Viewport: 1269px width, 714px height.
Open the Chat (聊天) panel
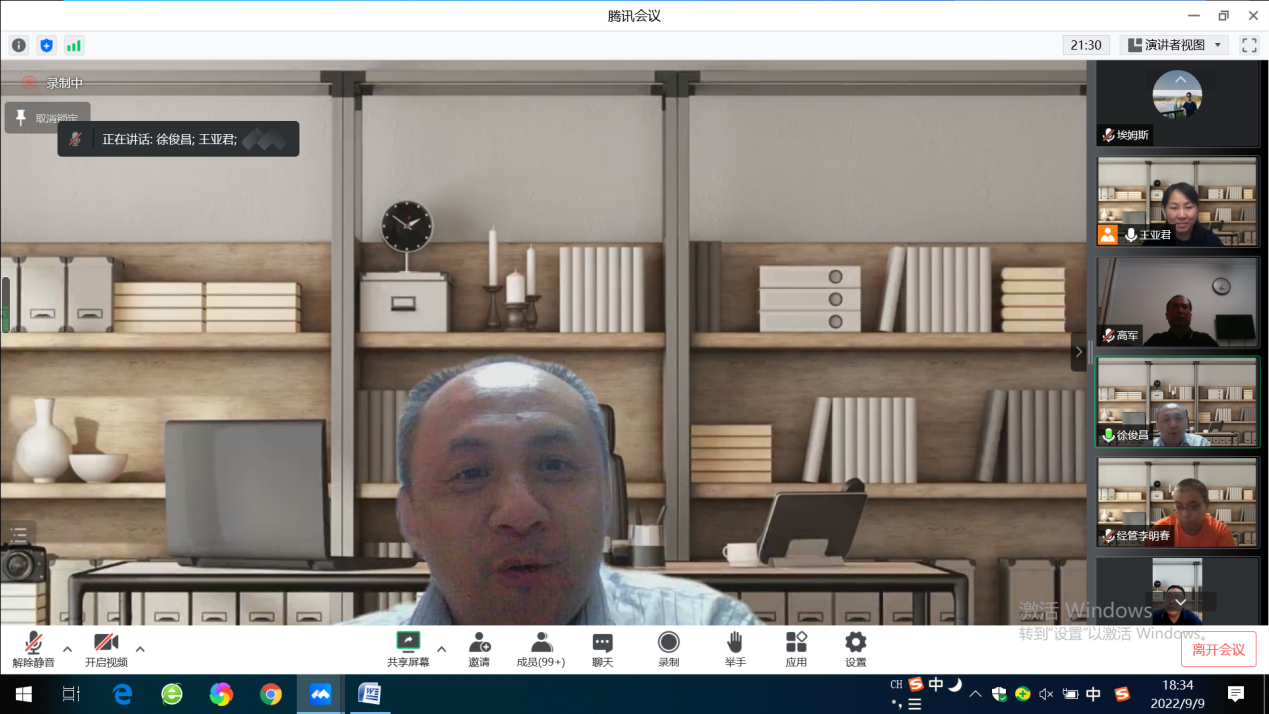(x=602, y=642)
